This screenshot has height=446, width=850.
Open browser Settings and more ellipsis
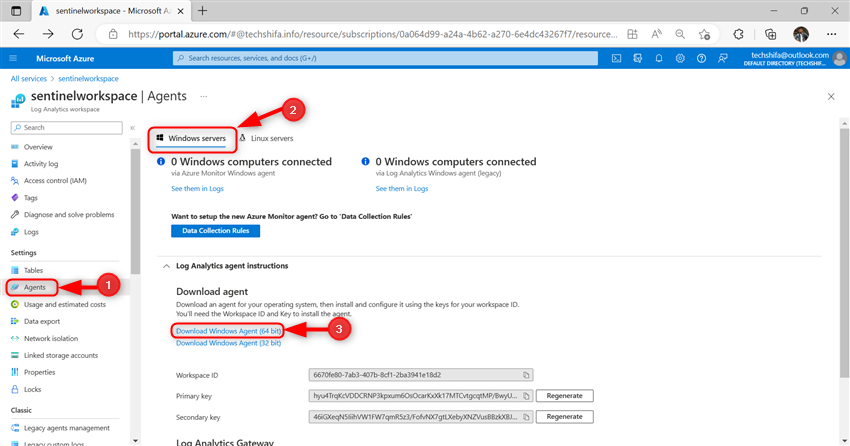pos(832,34)
